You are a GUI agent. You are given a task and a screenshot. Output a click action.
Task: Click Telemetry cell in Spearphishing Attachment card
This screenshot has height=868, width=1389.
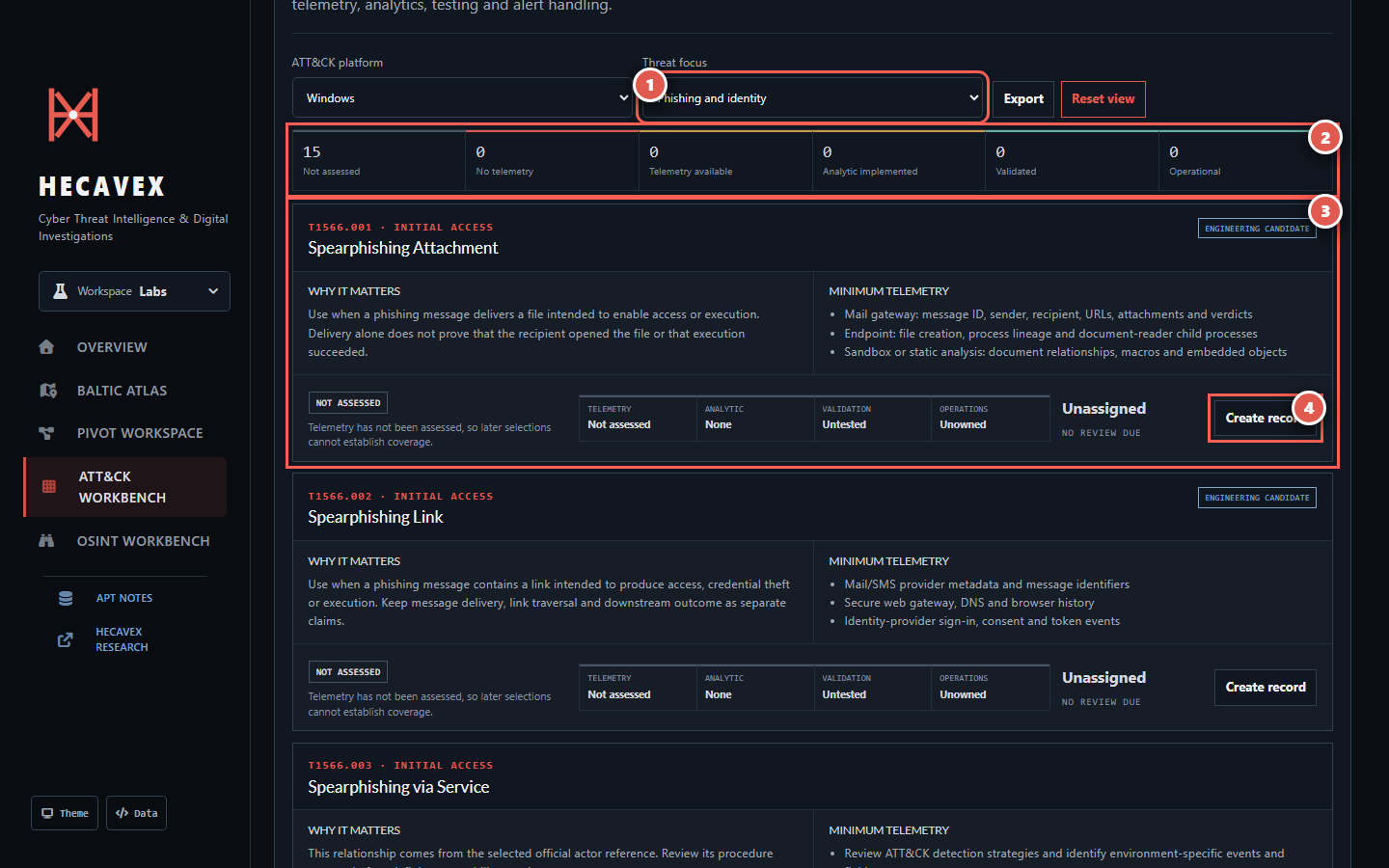(638, 418)
